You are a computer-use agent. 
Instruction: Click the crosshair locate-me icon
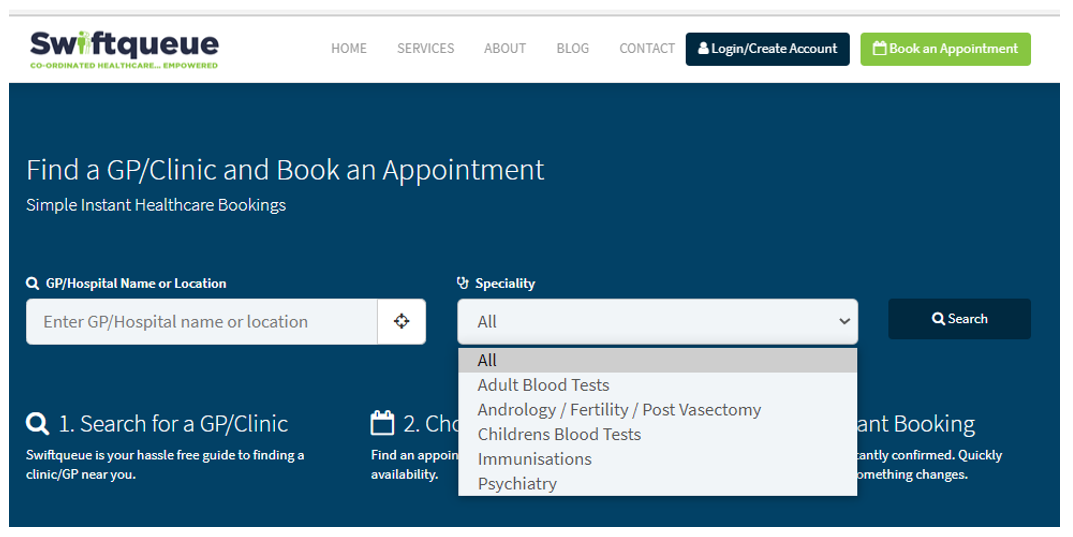(x=402, y=321)
